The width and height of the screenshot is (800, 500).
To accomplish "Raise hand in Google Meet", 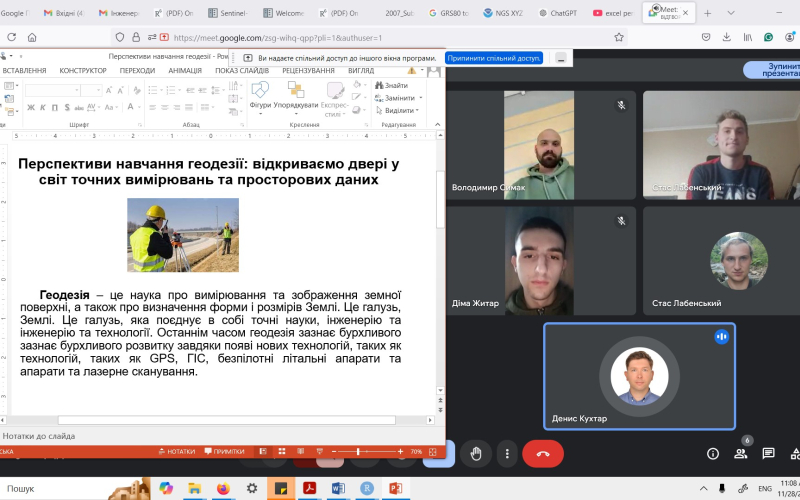I will pyautogui.click(x=476, y=454).
